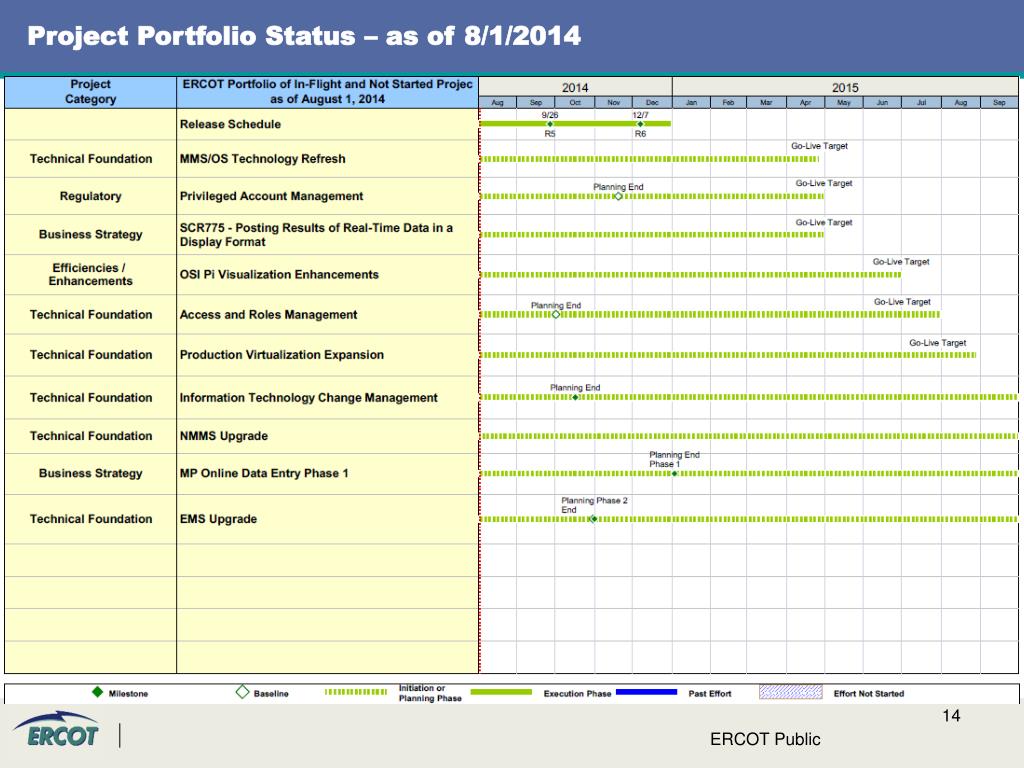Click the Efficiencies / Enhancements category cell

click(91, 274)
